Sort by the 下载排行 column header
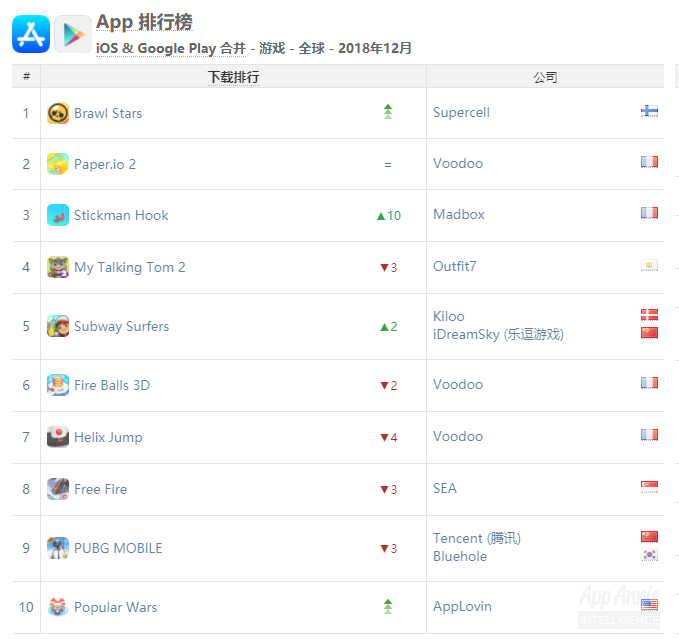679x639 pixels. pyautogui.click(x=234, y=77)
